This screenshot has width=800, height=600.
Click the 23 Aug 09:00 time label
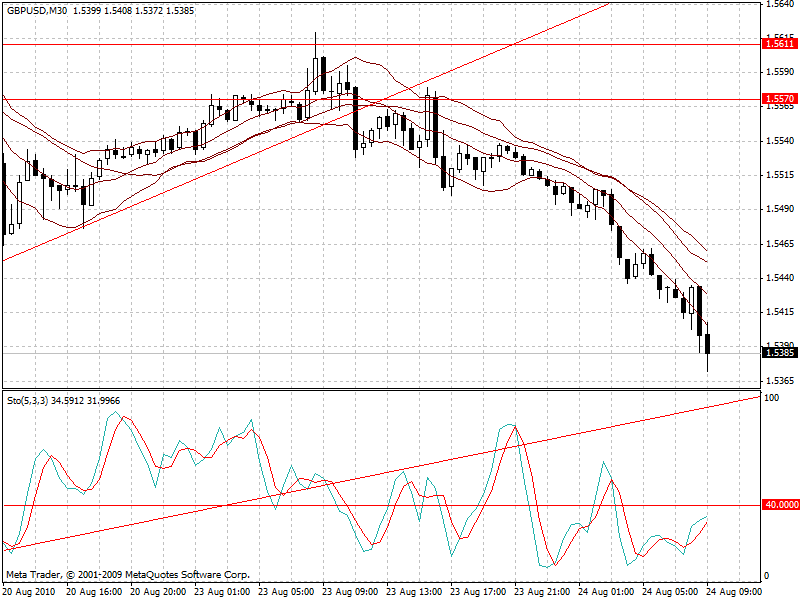point(350,591)
